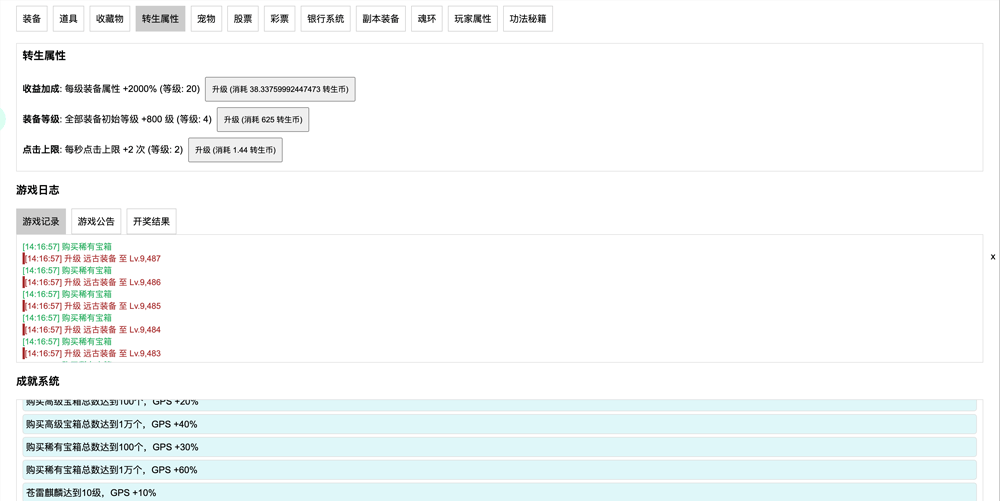Select the 转生属性 tab
The image size is (1000, 501).
[160, 19]
